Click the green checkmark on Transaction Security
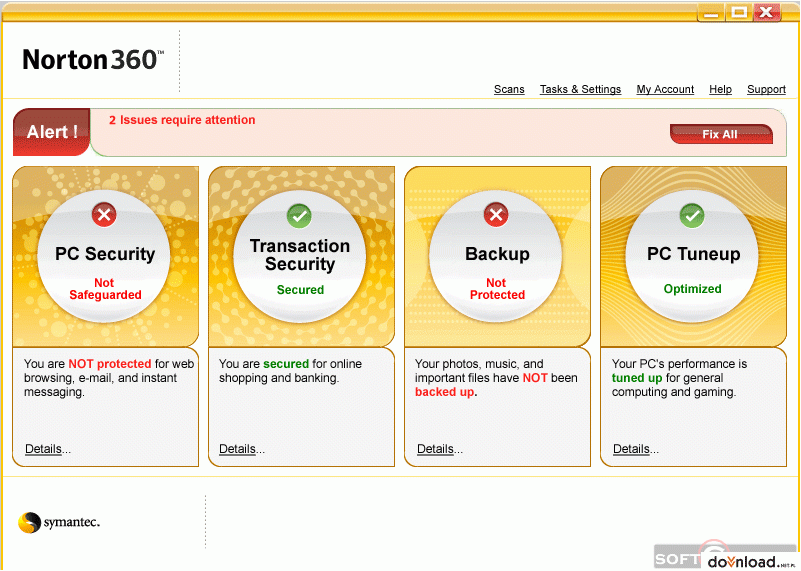This screenshot has width=801, height=571. pos(300,215)
